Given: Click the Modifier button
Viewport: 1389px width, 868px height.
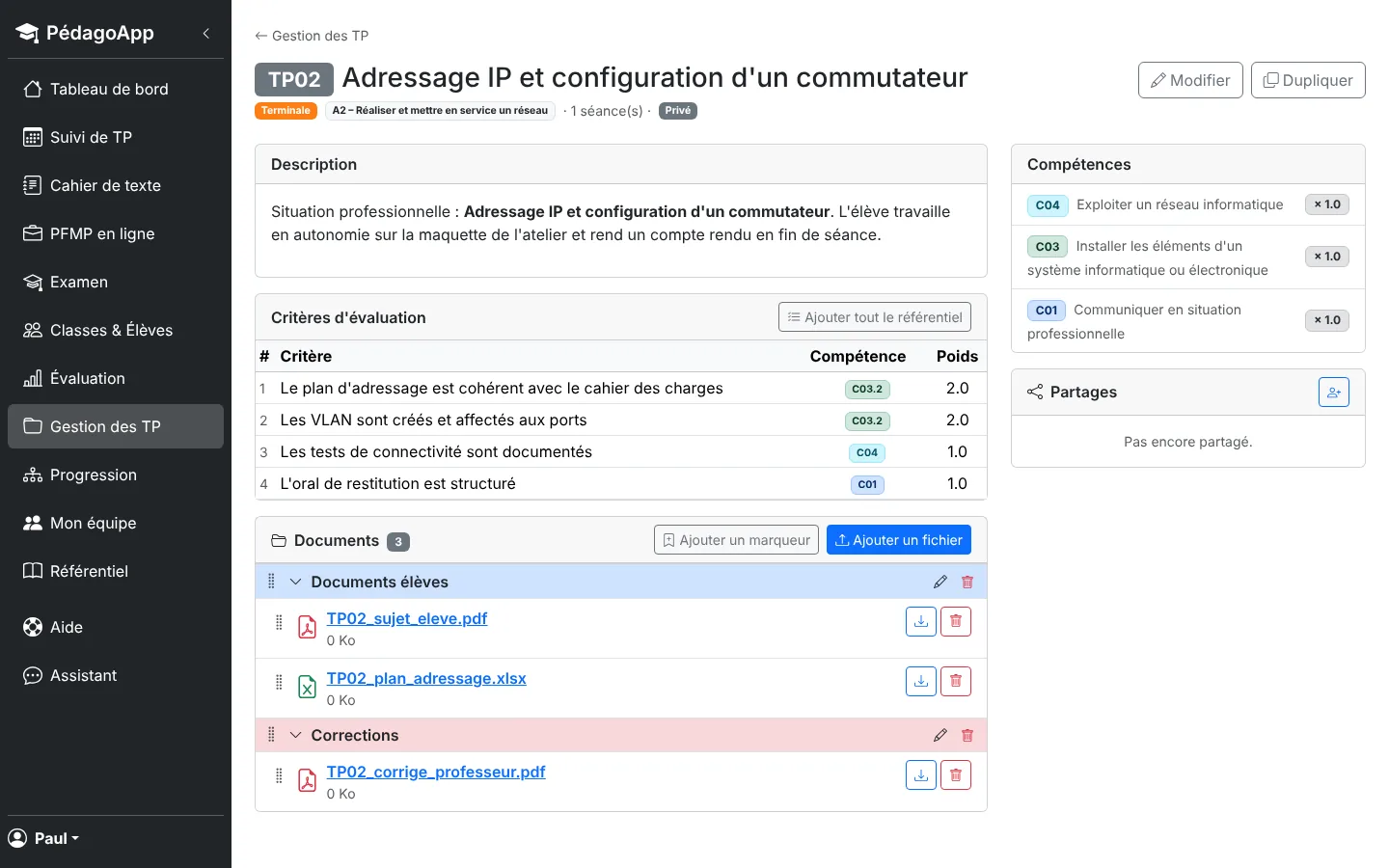Looking at the screenshot, I should [x=1190, y=80].
